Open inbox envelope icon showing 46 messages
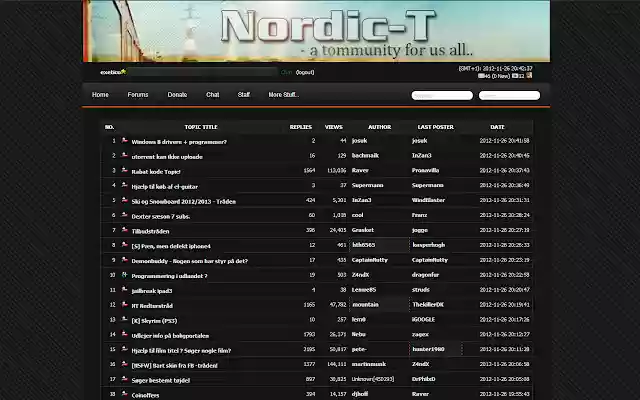The width and height of the screenshot is (640, 400). [x=481, y=76]
